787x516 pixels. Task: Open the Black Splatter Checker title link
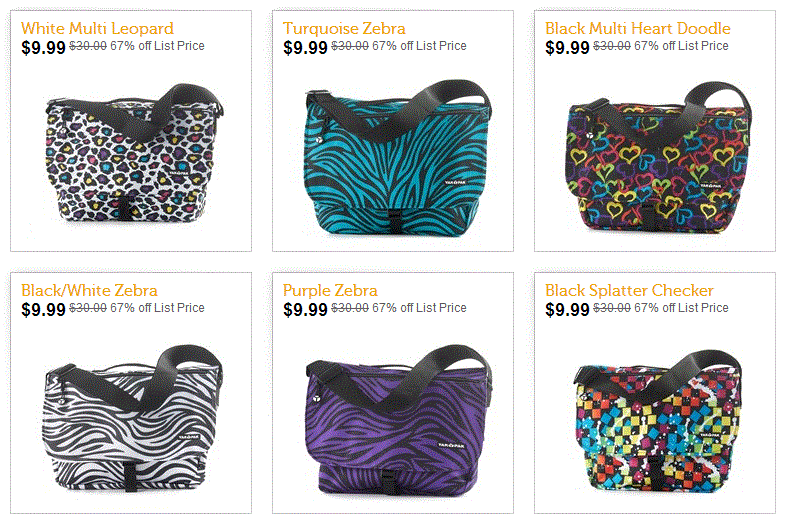click(629, 290)
